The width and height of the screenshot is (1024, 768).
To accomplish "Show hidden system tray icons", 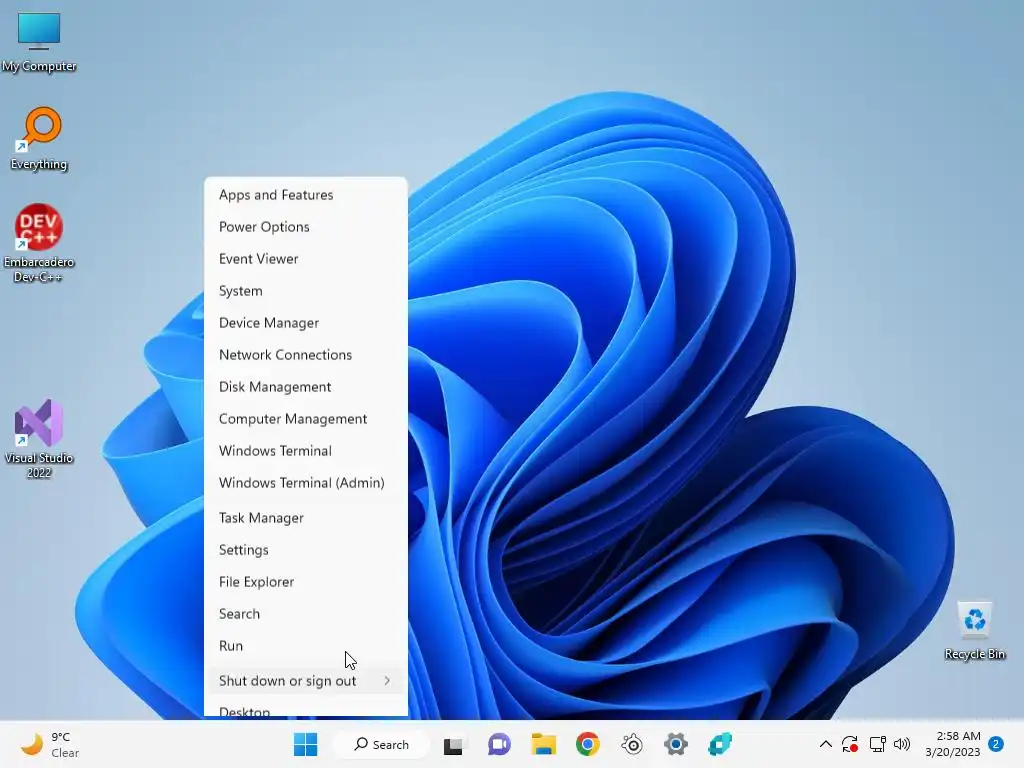I will point(825,744).
